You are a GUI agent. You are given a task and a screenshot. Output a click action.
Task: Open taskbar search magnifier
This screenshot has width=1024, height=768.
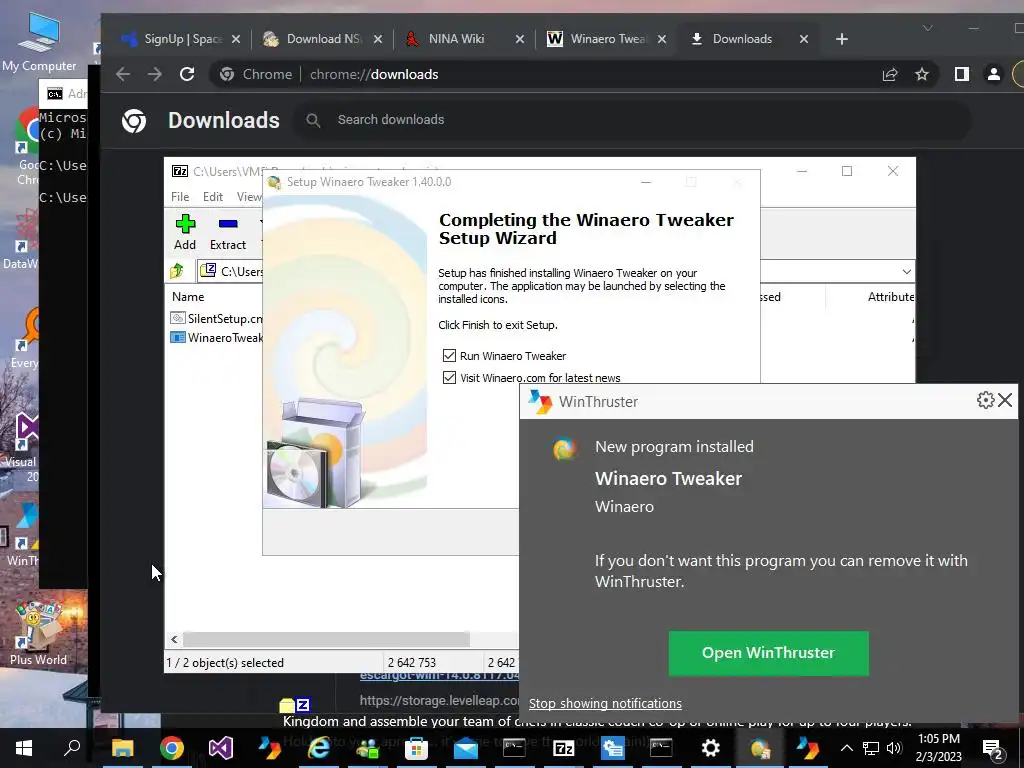pyautogui.click(x=72, y=748)
